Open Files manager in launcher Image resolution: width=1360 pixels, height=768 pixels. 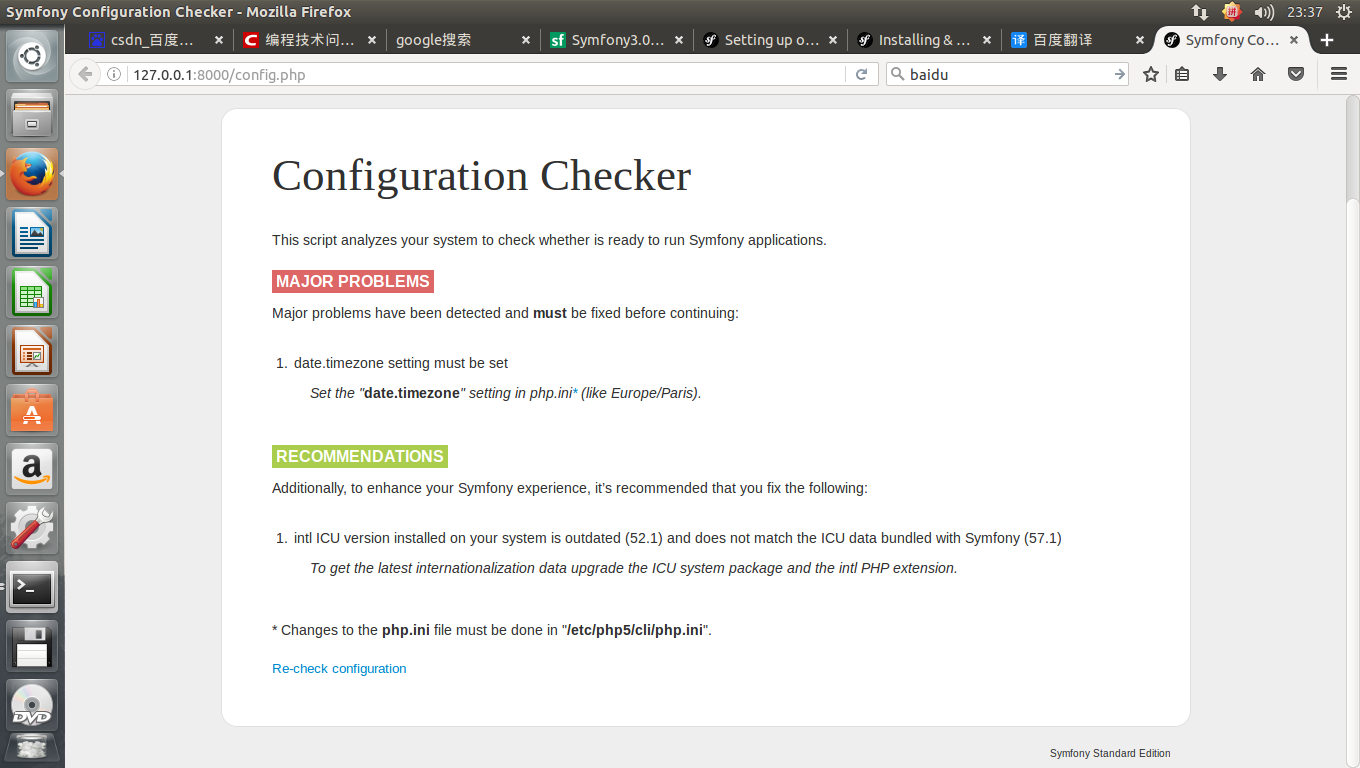(x=33, y=115)
